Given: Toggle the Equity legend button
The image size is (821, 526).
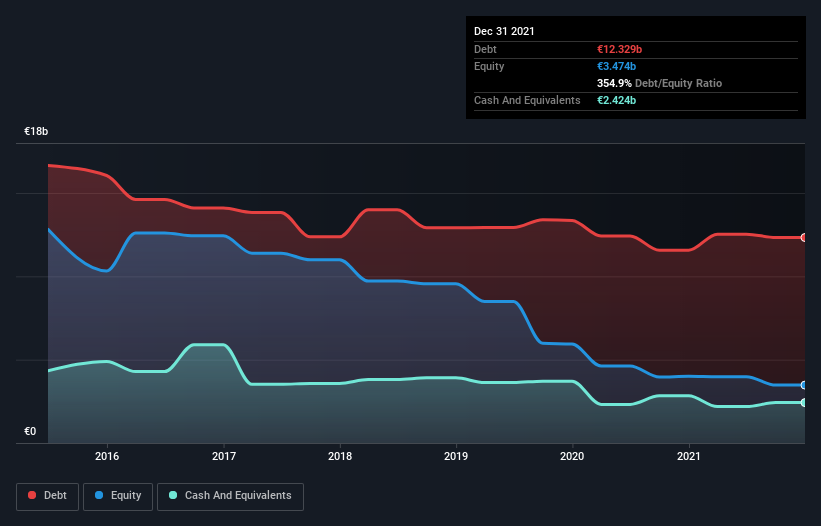Looking at the screenshot, I should pos(118,496).
